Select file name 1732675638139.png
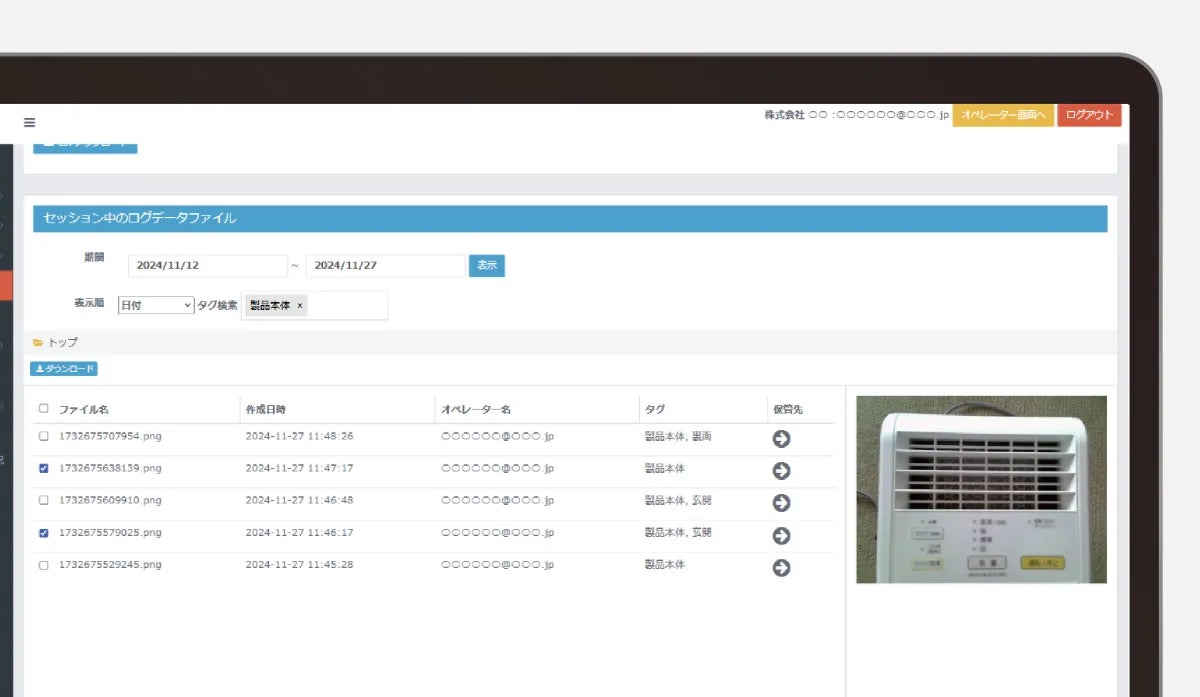The height and width of the screenshot is (697, 1200). coord(110,468)
